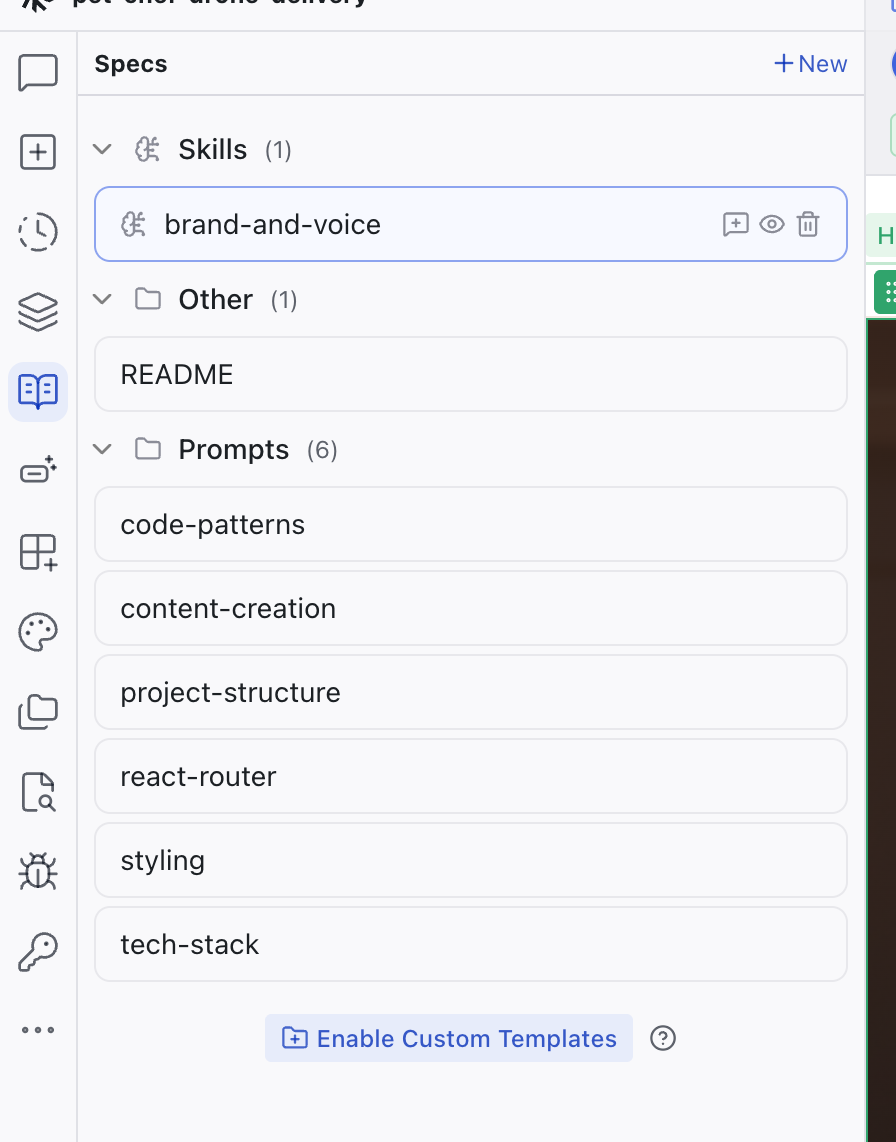Screen dimensions: 896x1142
Task: Create a spec with the New button
Action: (x=810, y=63)
